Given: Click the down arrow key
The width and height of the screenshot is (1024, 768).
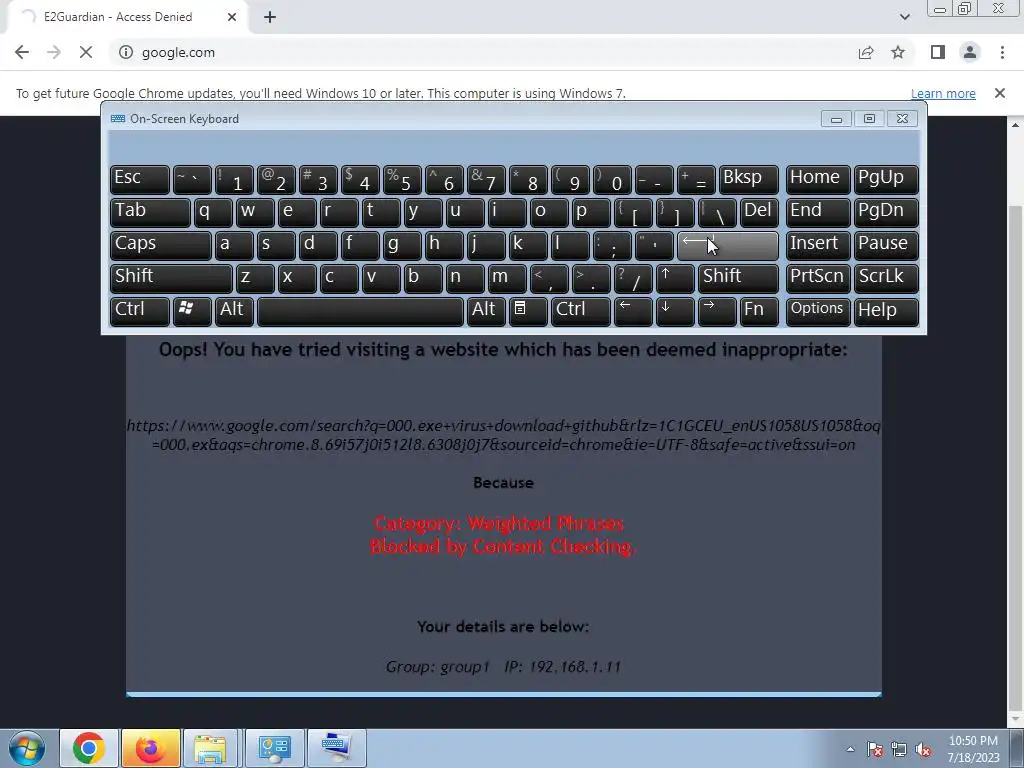Looking at the screenshot, I should pyautogui.click(x=675, y=311).
